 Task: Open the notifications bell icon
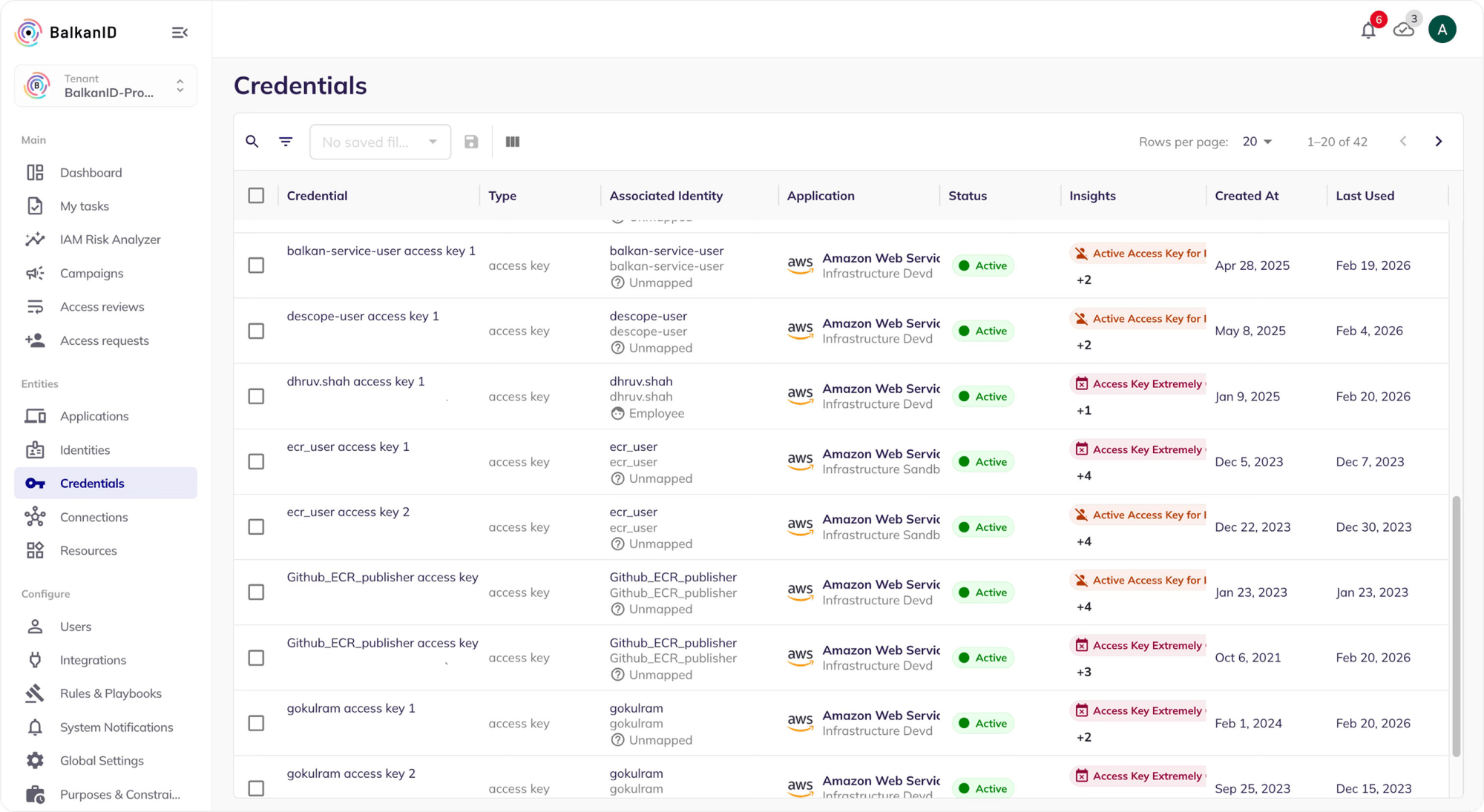[1368, 30]
